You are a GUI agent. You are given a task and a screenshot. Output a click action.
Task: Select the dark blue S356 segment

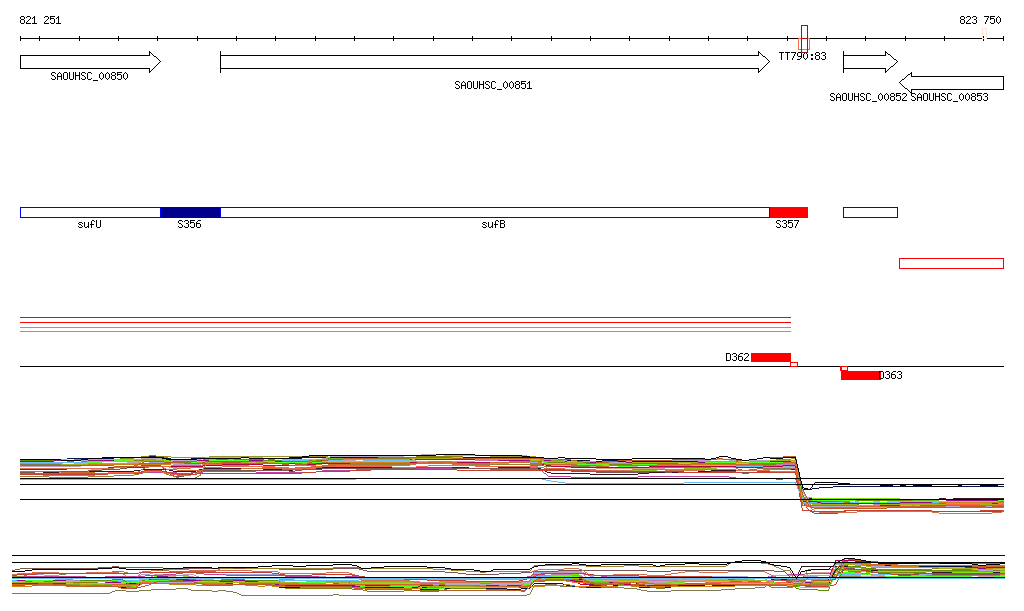point(190,212)
